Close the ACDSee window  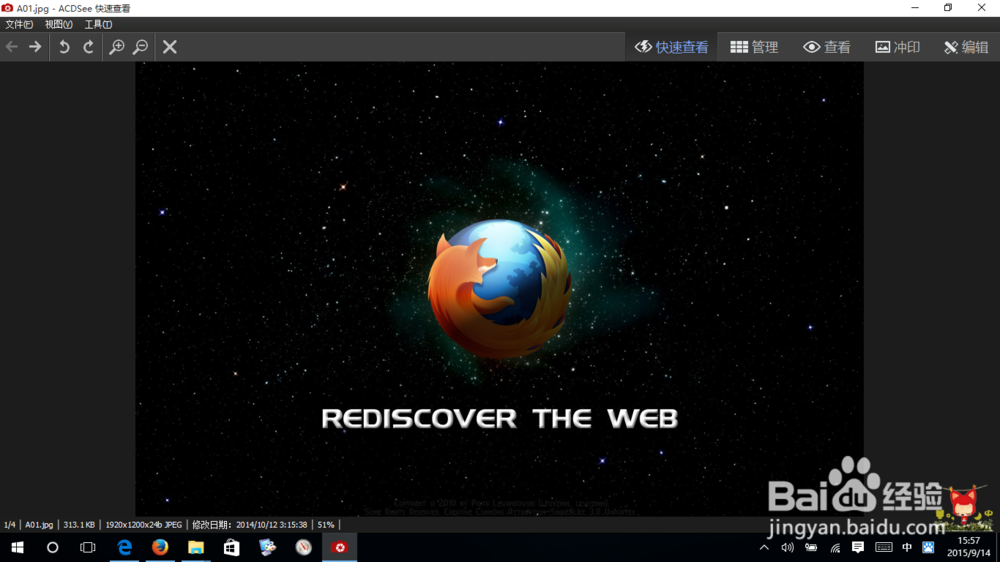click(982, 8)
